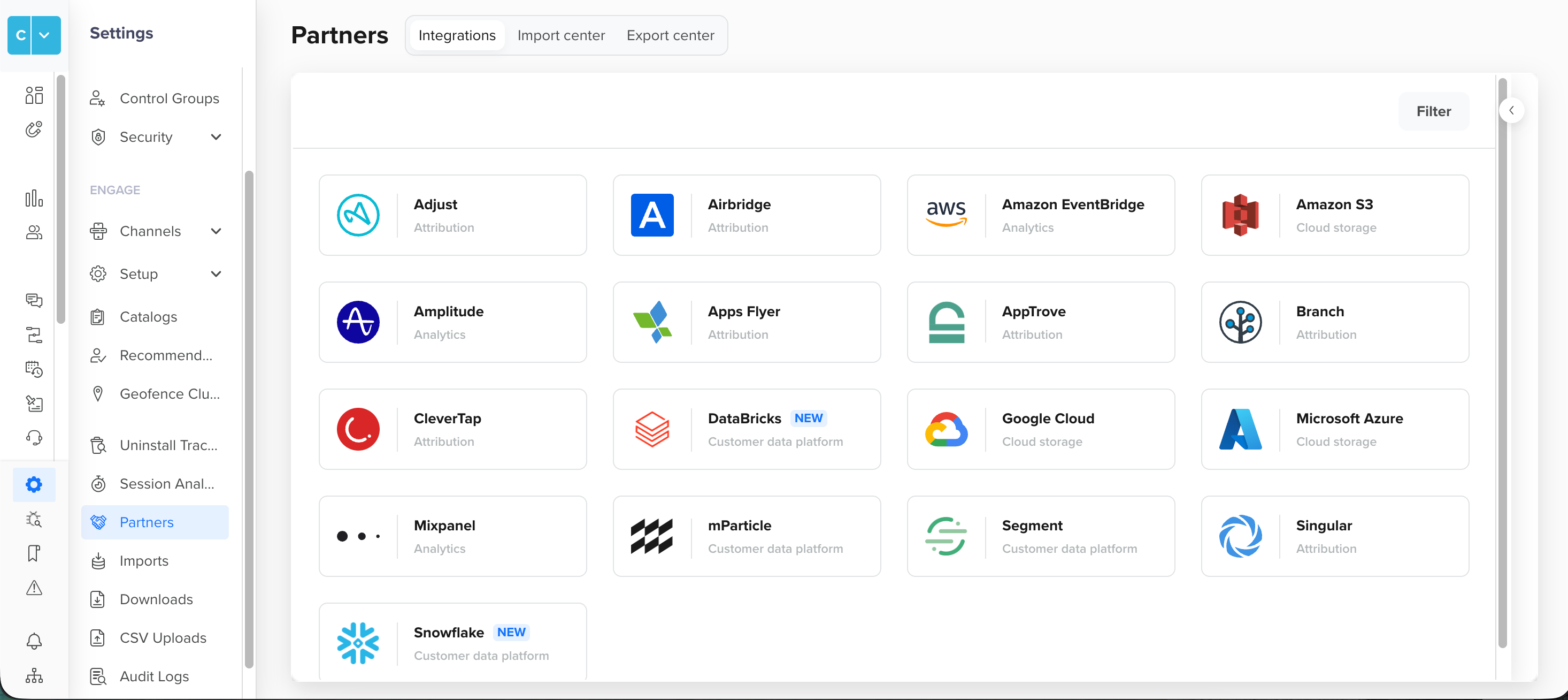The height and width of the screenshot is (700, 1568).
Task: Switch to the Import center tab
Action: [x=560, y=35]
